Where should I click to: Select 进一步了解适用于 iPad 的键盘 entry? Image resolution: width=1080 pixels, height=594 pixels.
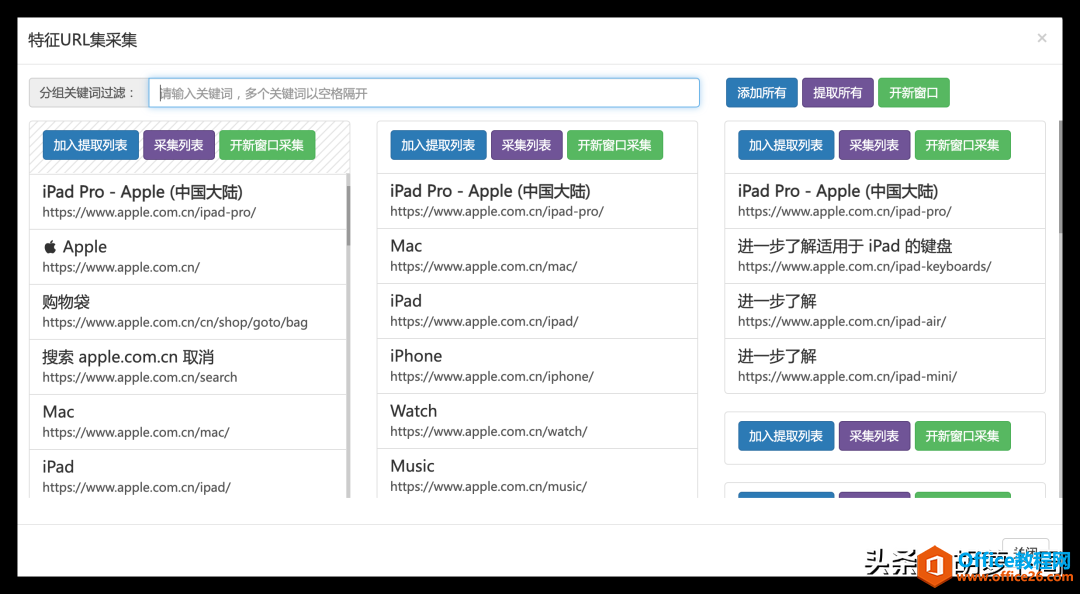pos(885,256)
